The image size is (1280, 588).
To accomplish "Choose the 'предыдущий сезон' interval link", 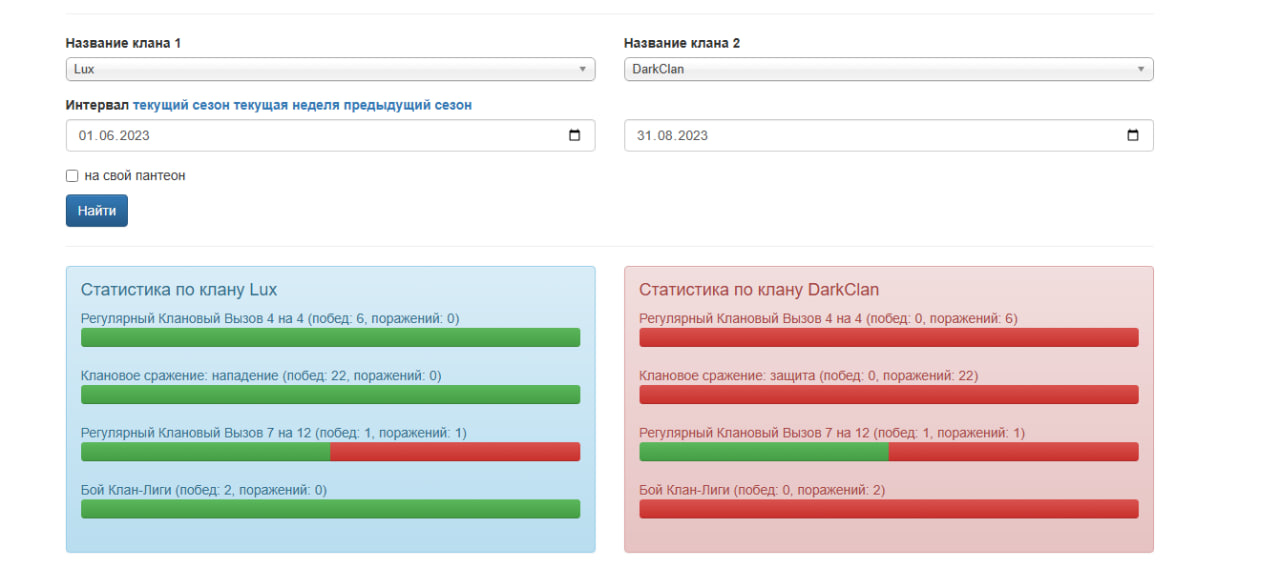I will 408,105.
